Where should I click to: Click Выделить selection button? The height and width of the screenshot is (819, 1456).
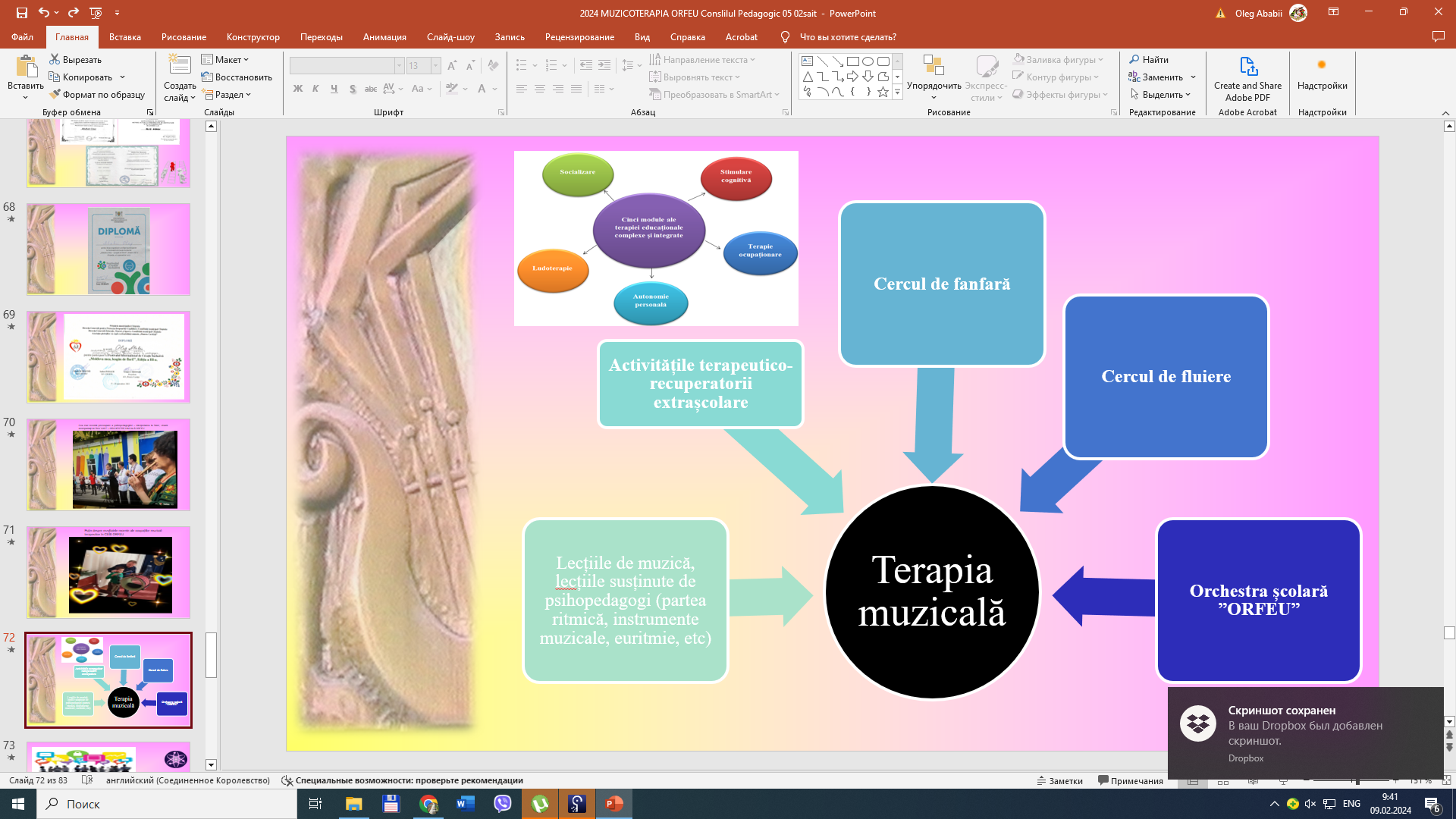tap(1159, 95)
